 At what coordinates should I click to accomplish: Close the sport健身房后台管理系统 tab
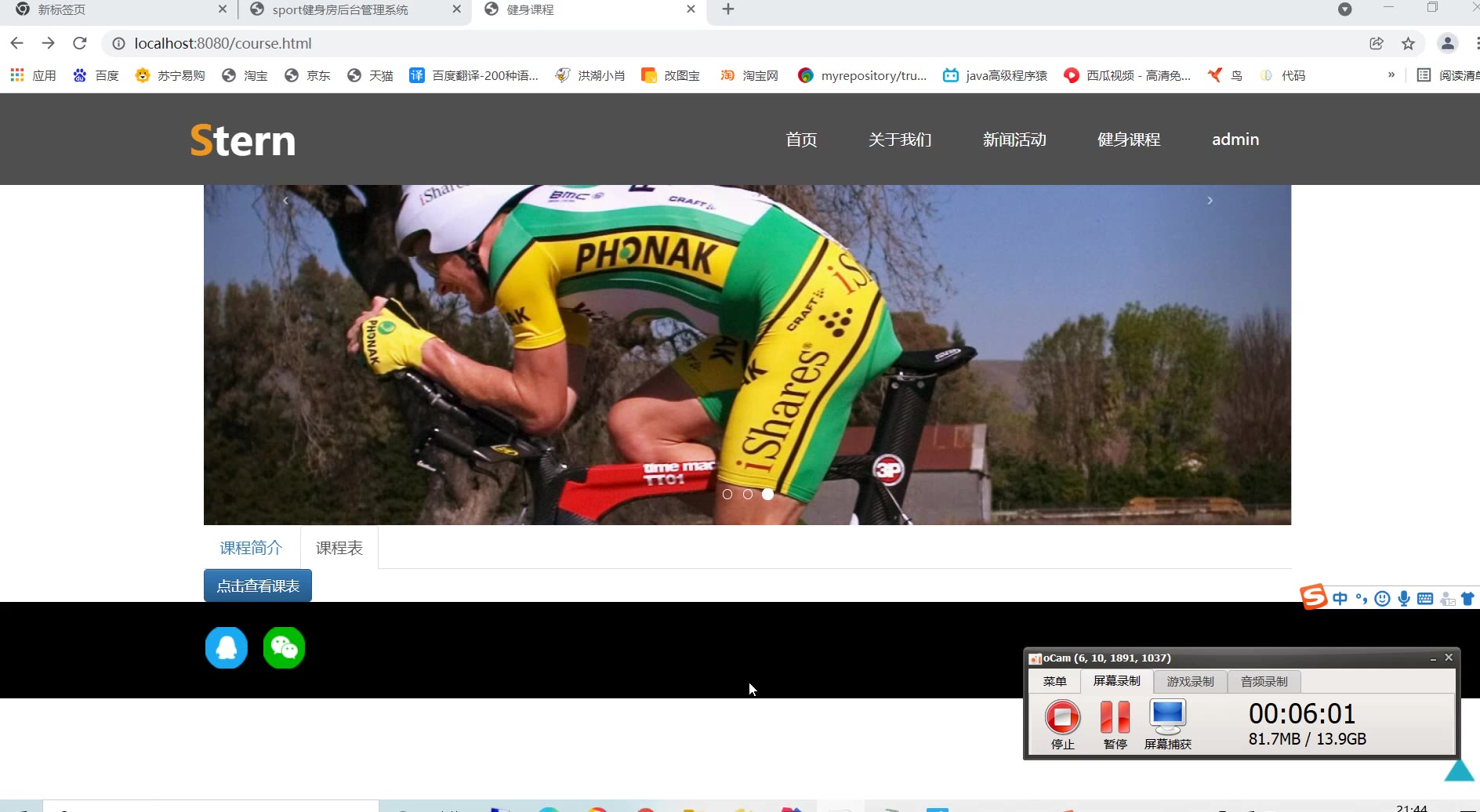[457, 9]
